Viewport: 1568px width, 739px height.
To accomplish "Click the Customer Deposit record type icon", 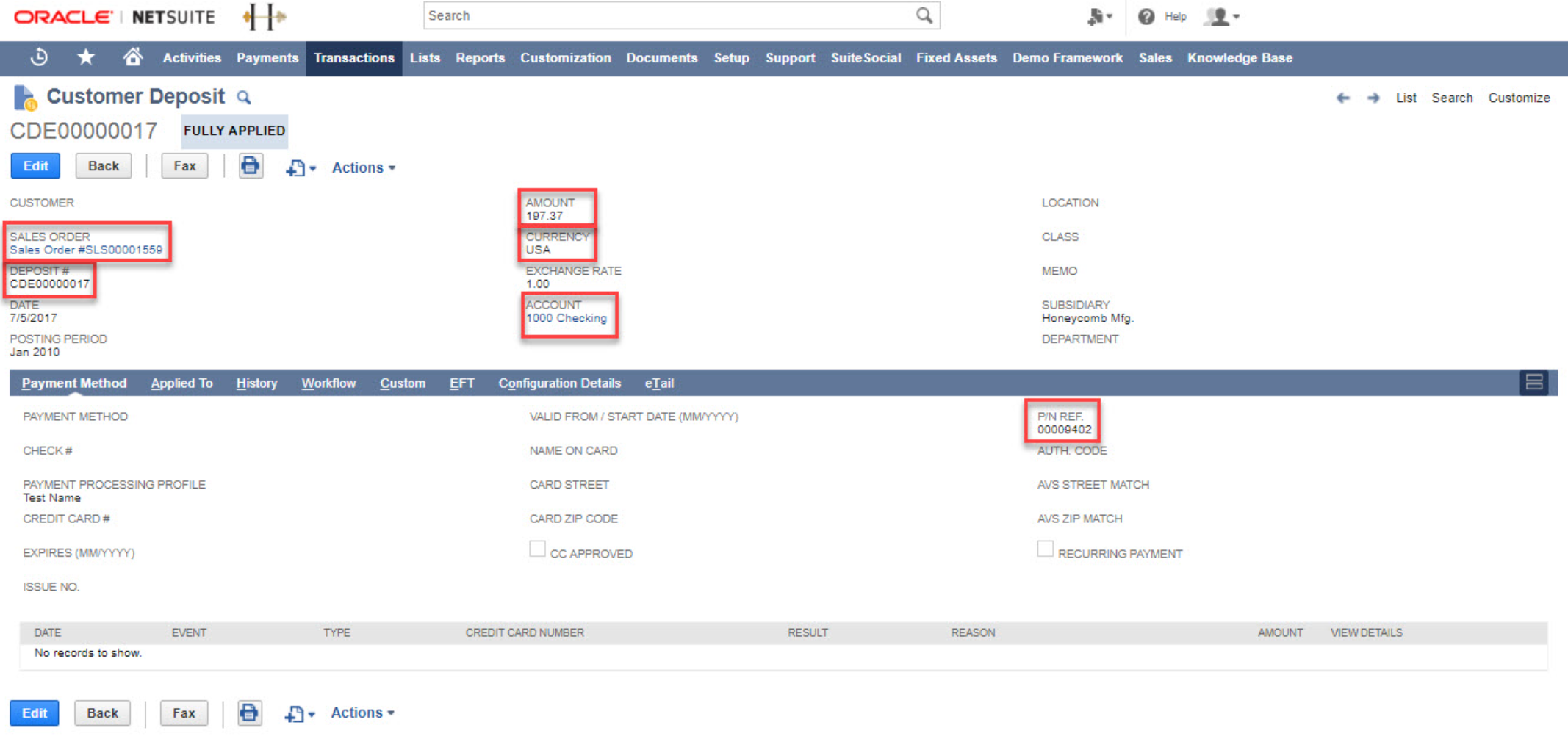I will [x=25, y=98].
